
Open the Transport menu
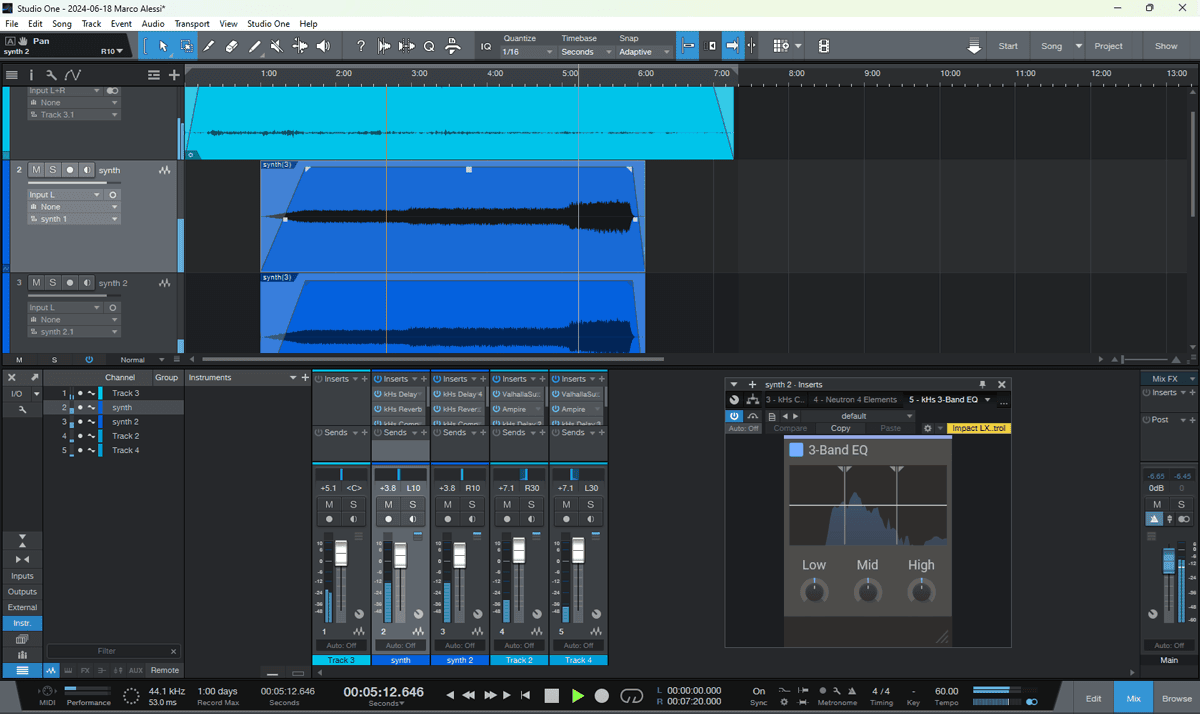coord(192,23)
